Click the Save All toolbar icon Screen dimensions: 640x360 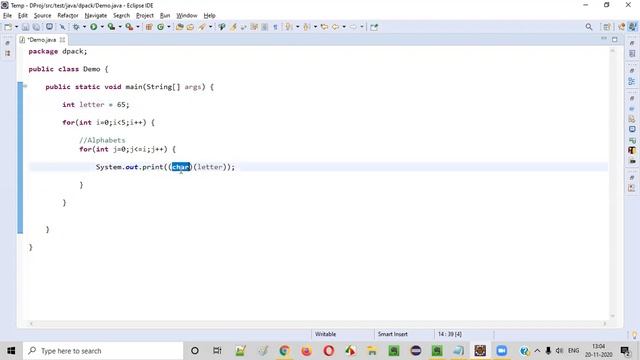click(x=36, y=27)
